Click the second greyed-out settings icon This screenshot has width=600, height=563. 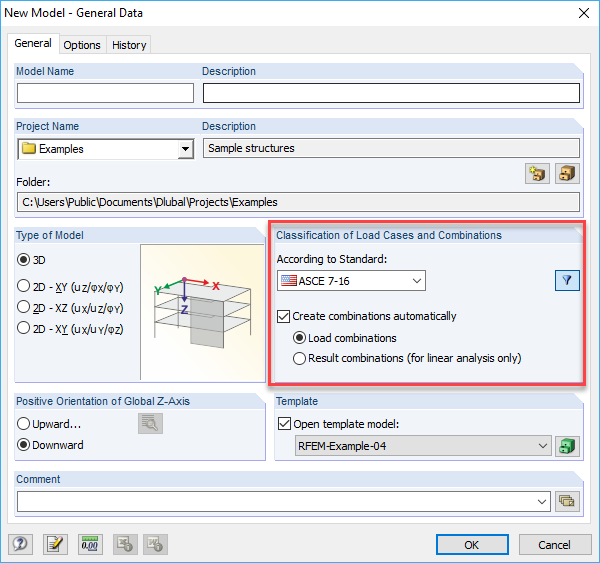click(155, 544)
